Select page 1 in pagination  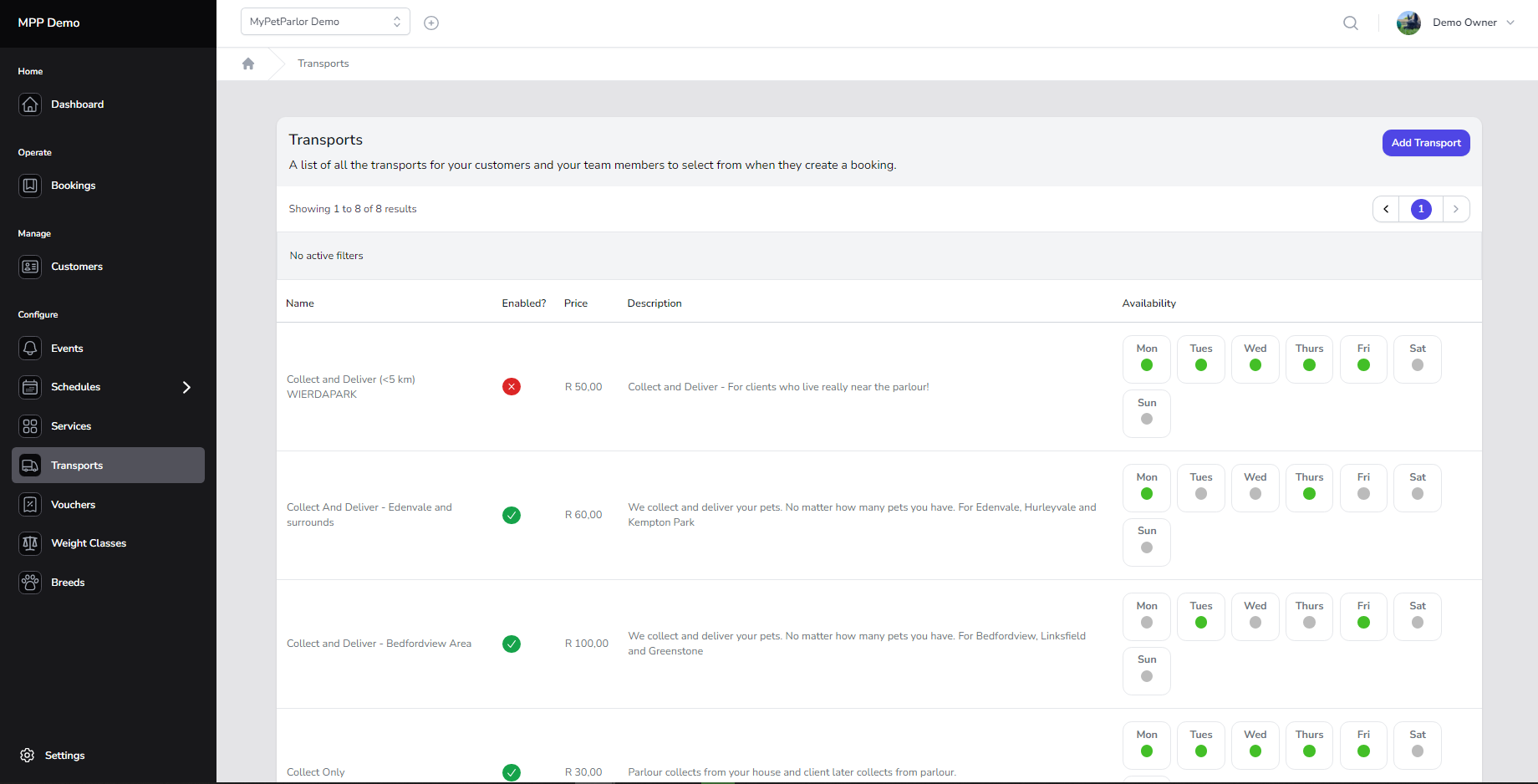coord(1421,209)
